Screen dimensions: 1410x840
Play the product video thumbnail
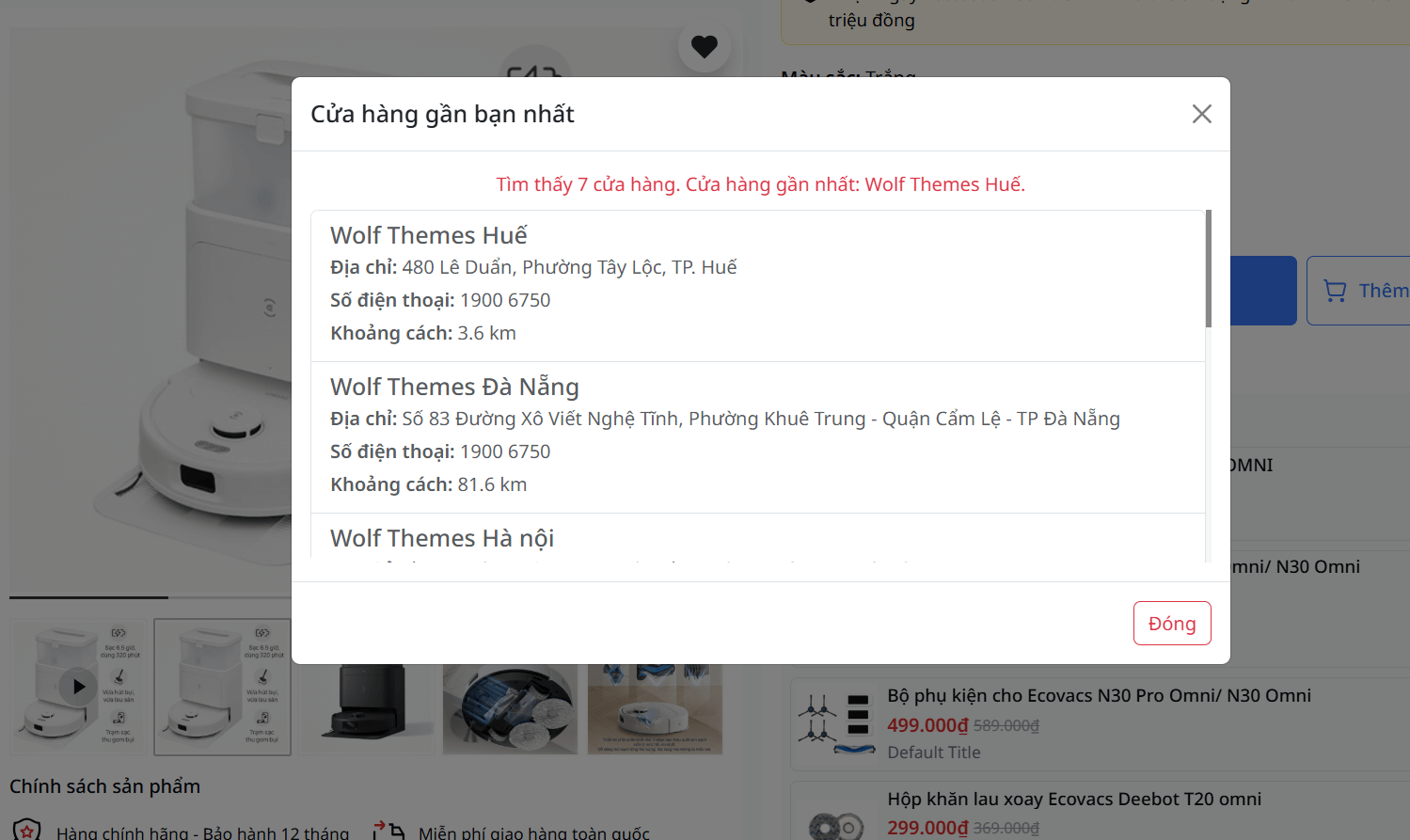click(78, 687)
